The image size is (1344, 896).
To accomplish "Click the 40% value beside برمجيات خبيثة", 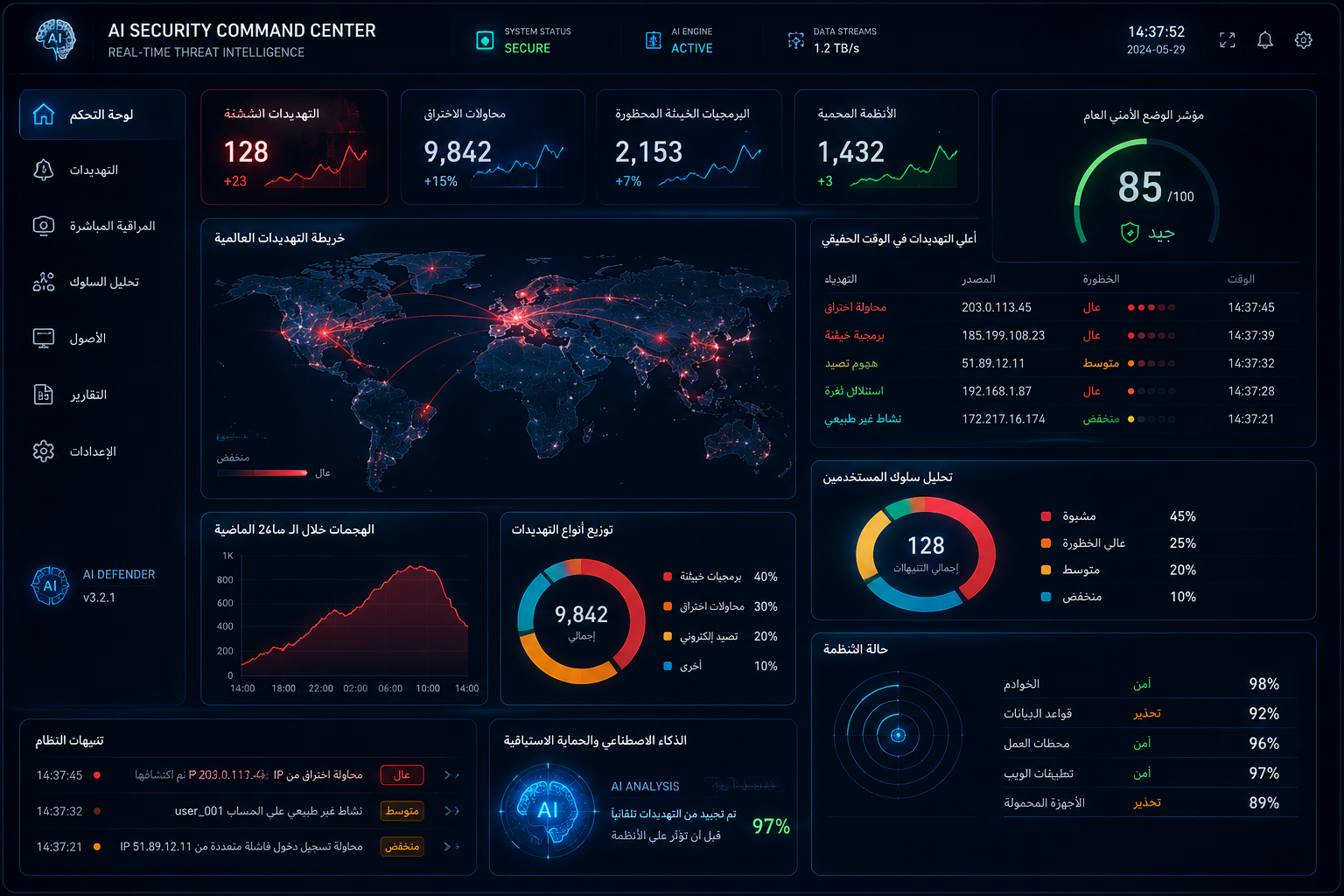I will click(x=766, y=577).
